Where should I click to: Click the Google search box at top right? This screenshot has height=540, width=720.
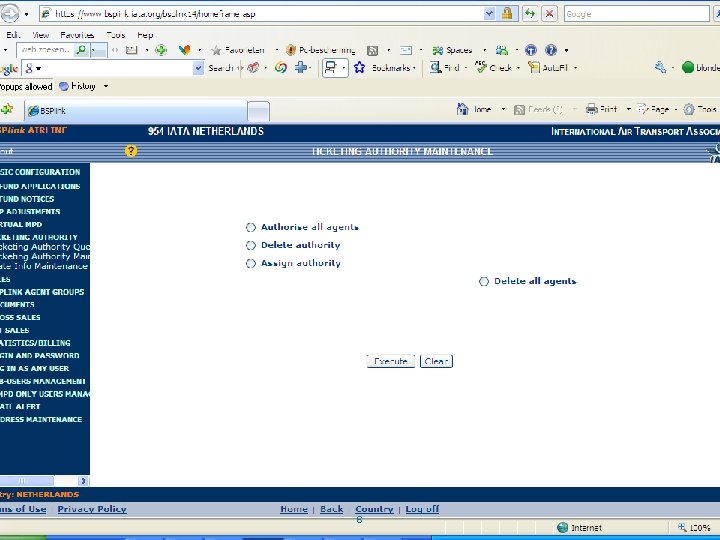(x=636, y=14)
